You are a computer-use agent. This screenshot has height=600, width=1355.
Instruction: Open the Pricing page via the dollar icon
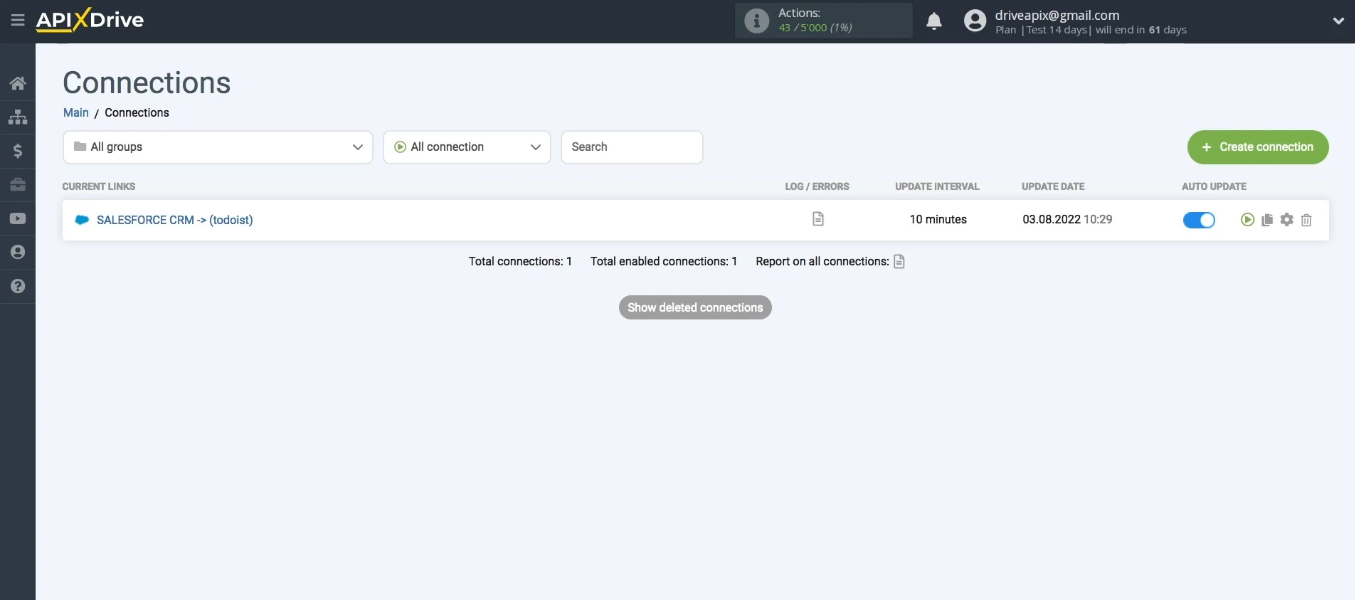pyautogui.click(x=17, y=148)
